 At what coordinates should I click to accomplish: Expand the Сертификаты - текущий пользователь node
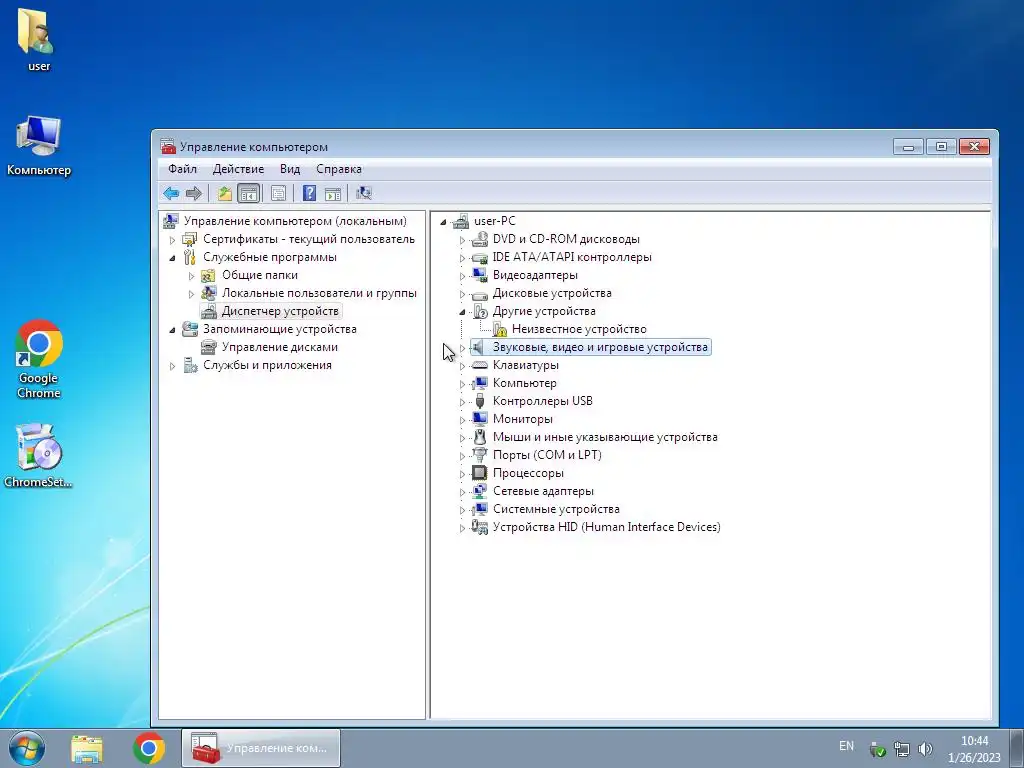(172, 240)
